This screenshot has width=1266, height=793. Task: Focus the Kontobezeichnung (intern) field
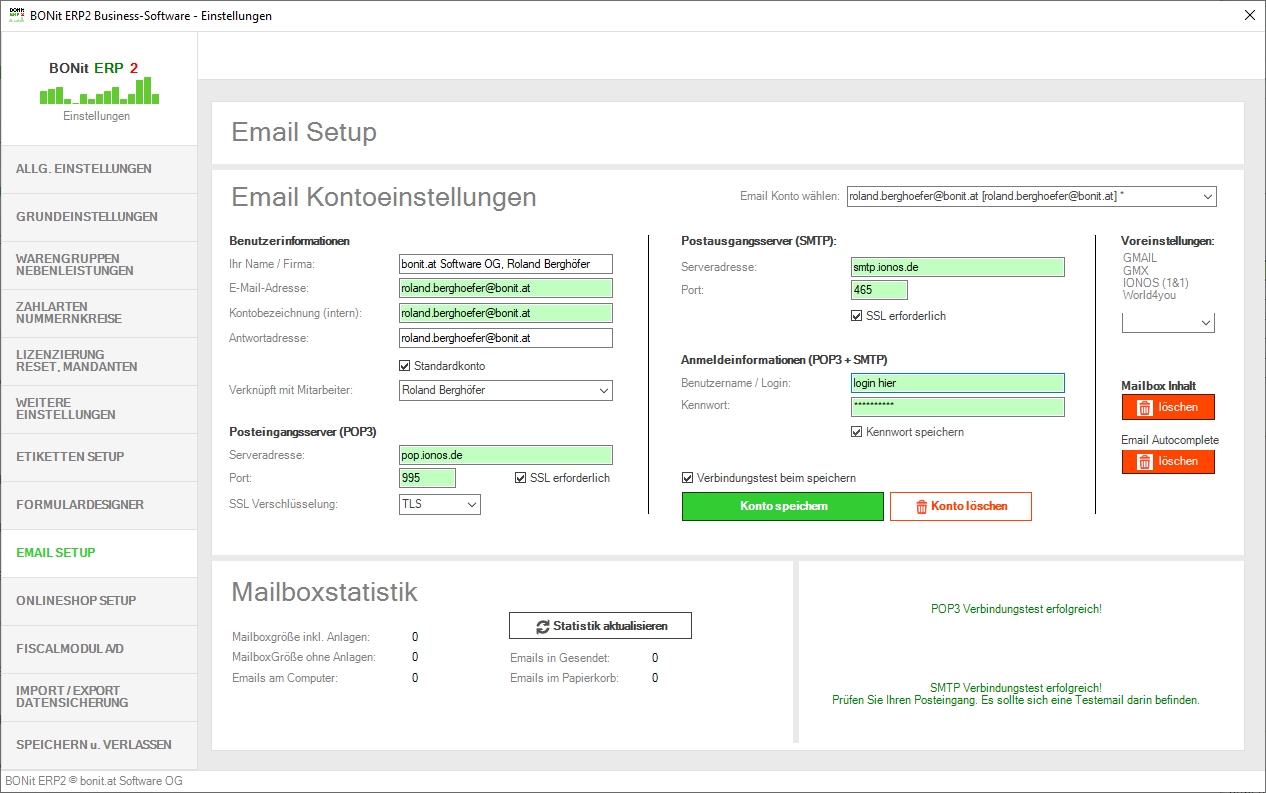click(505, 313)
